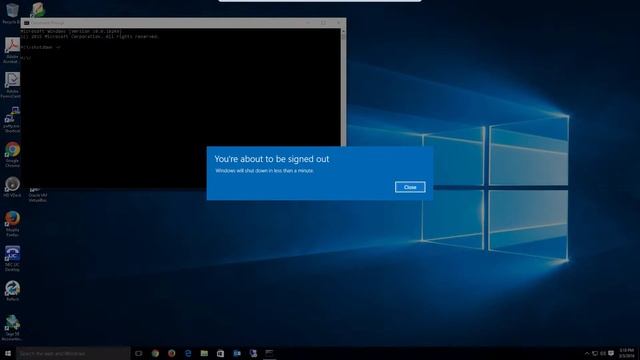
Task: Open Task View on the taskbar
Action: coord(139,353)
